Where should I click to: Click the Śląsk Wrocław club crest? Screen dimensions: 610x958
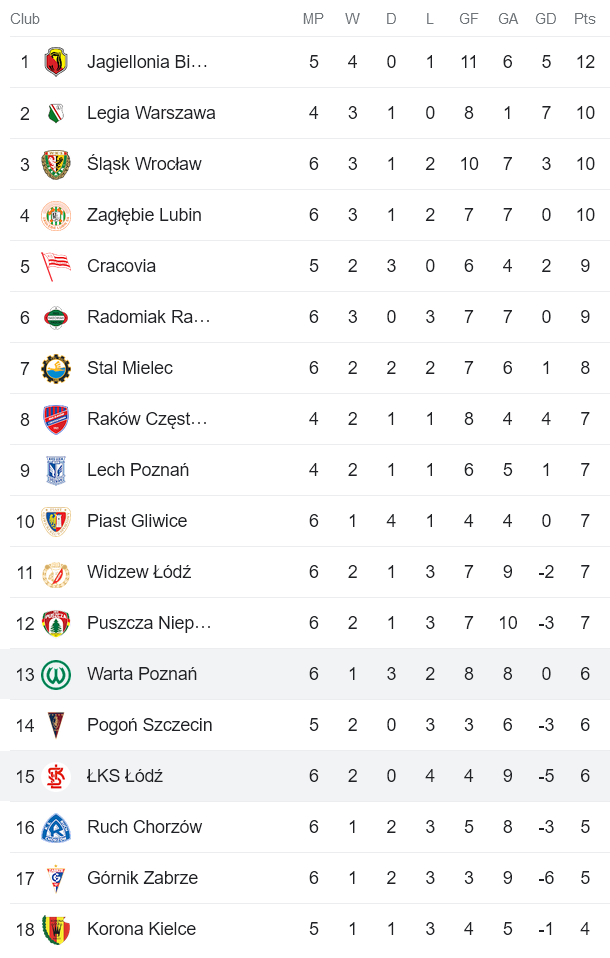pos(58,163)
